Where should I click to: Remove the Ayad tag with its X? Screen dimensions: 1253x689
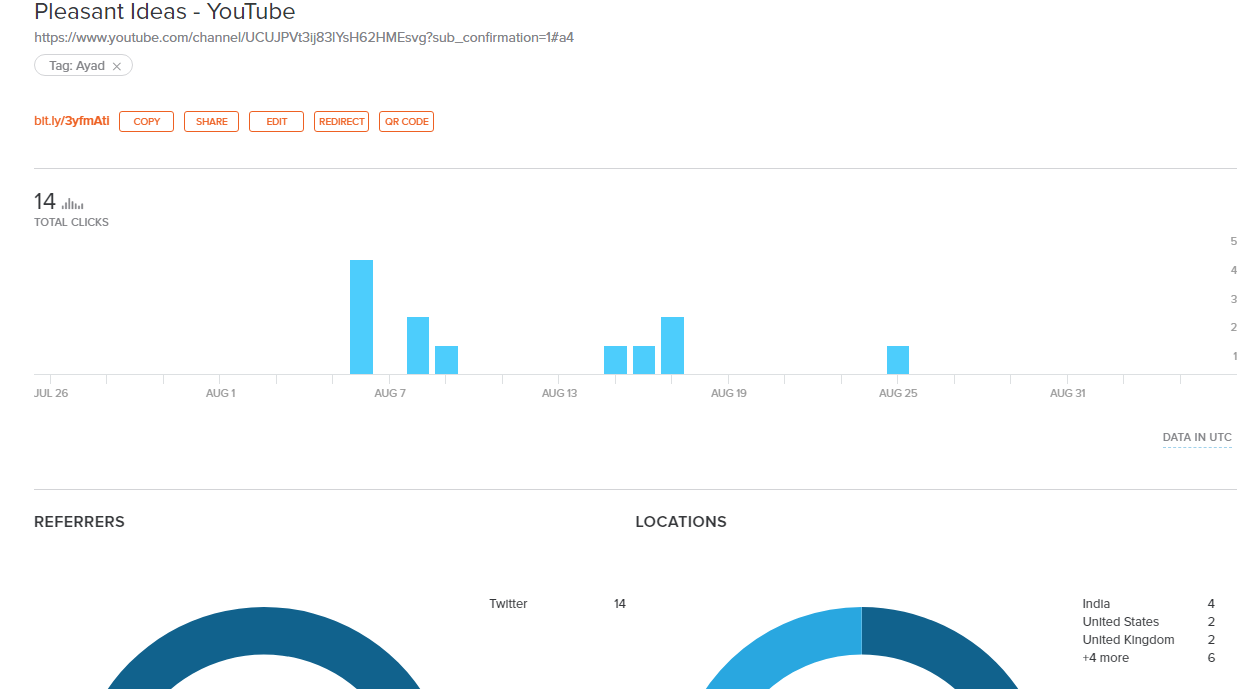point(117,66)
